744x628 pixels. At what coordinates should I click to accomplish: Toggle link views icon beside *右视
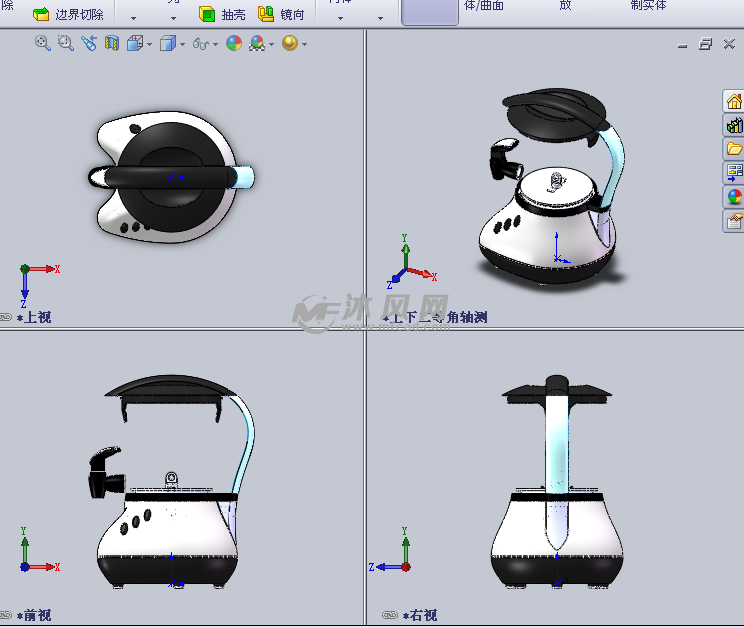click(390, 615)
